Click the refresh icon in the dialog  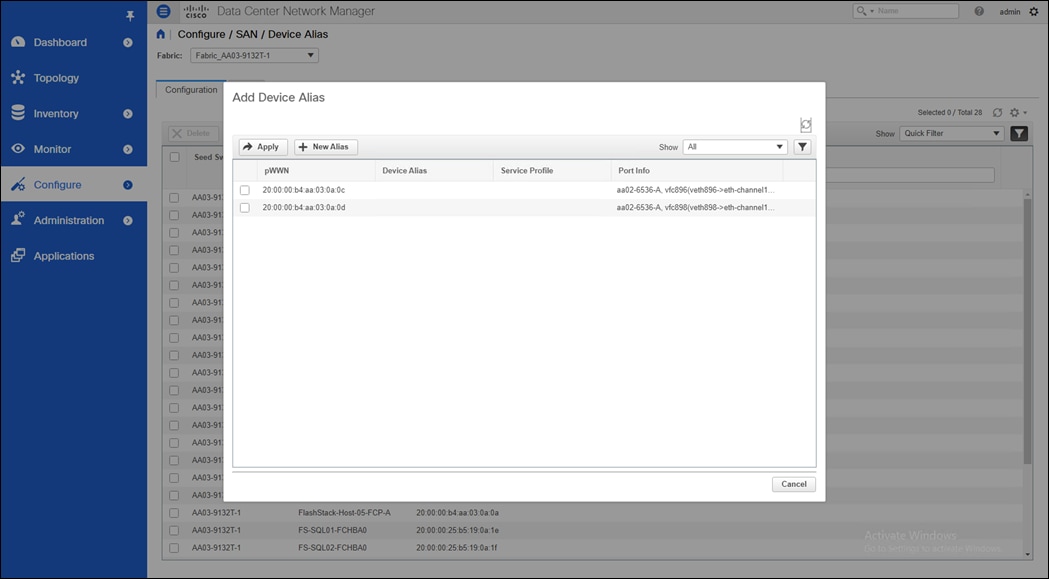coord(805,124)
